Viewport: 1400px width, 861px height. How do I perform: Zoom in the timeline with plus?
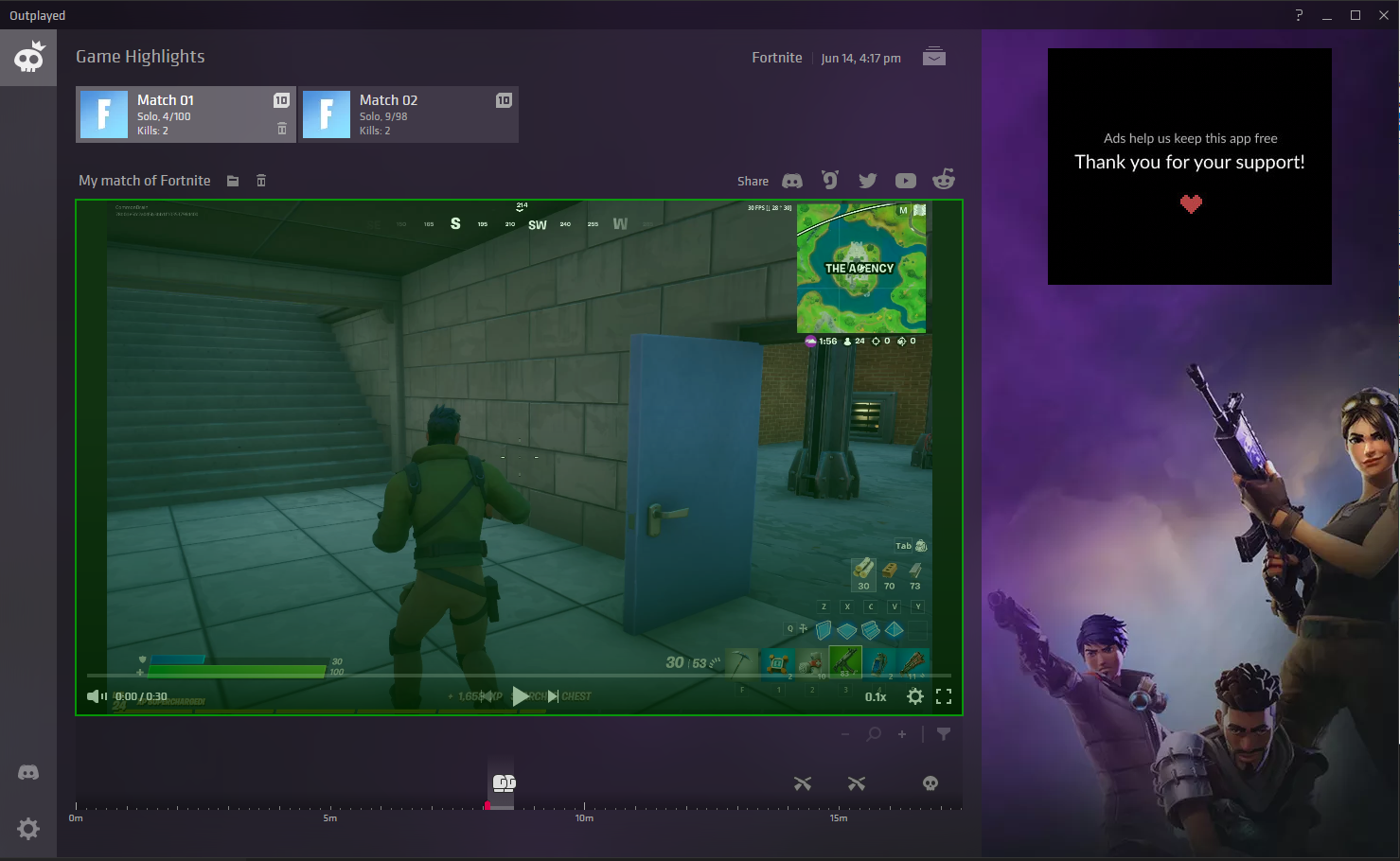[902, 734]
